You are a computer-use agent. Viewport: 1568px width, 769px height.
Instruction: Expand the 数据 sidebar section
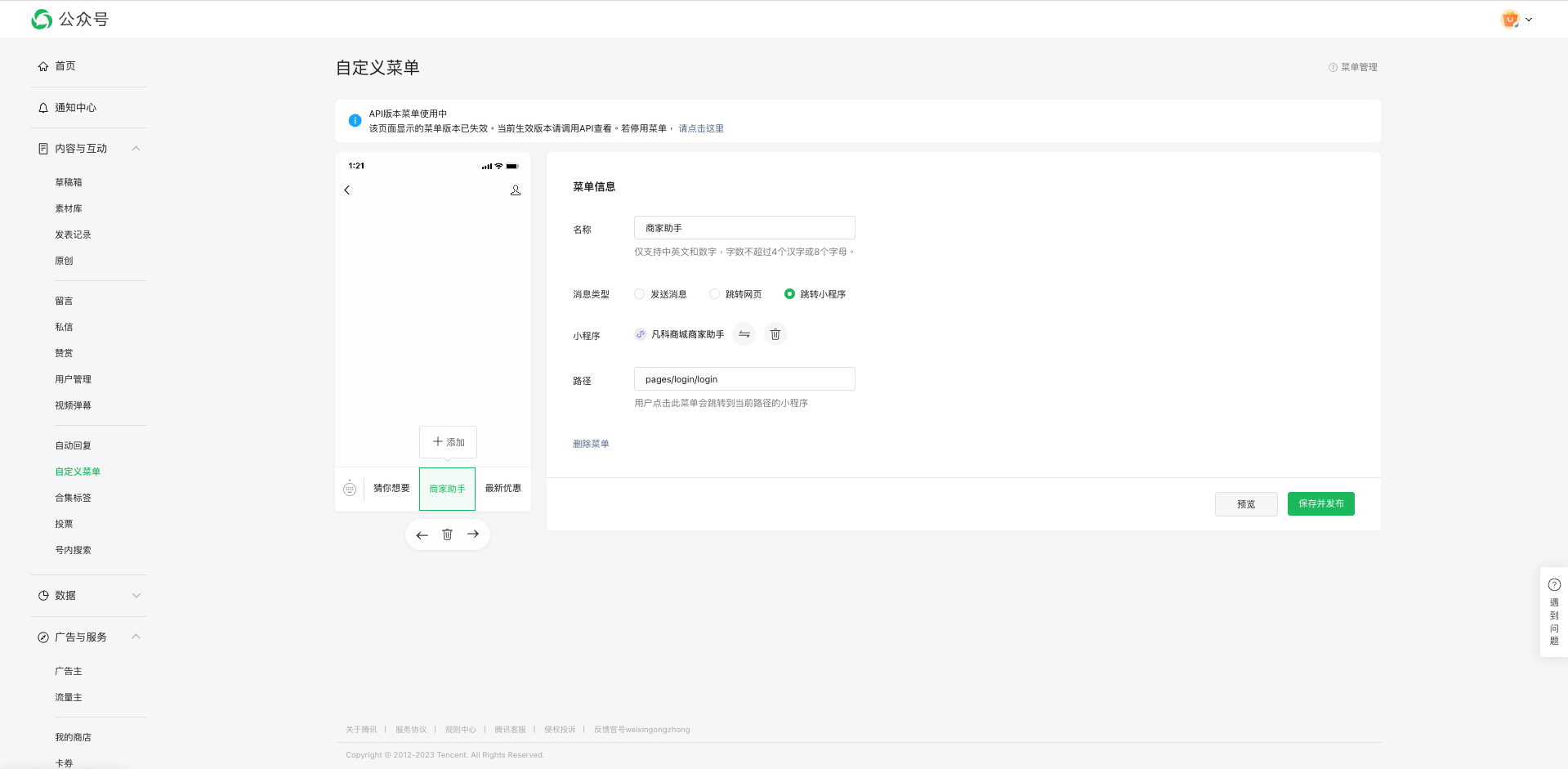(x=136, y=596)
